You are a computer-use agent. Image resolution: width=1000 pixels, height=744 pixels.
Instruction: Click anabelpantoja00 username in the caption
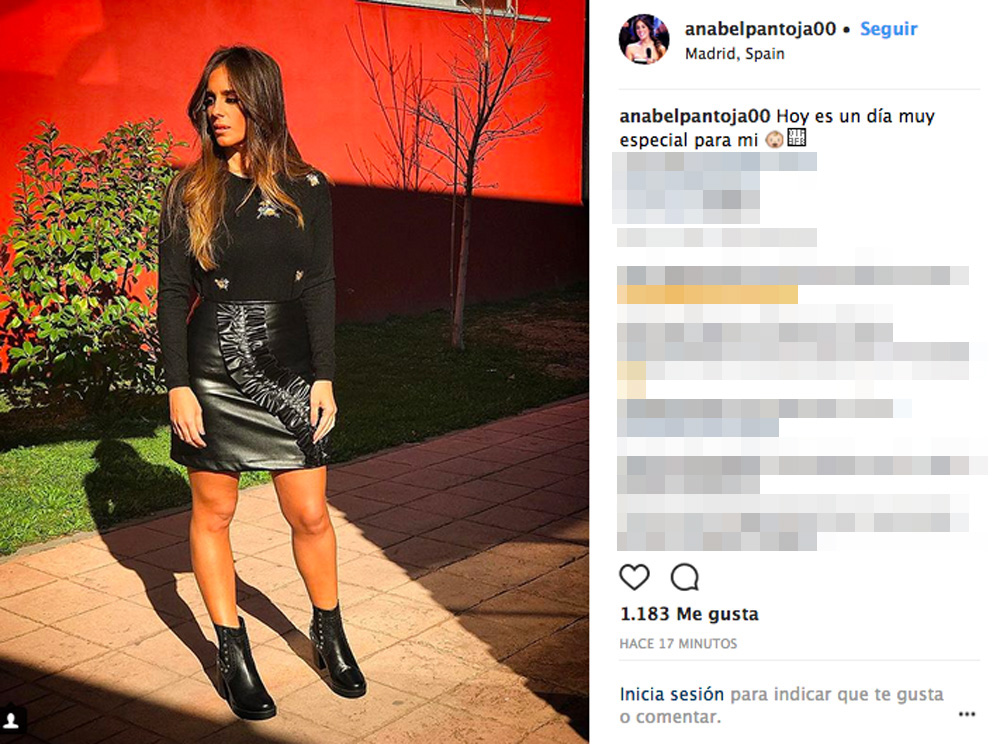pyautogui.click(x=695, y=116)
